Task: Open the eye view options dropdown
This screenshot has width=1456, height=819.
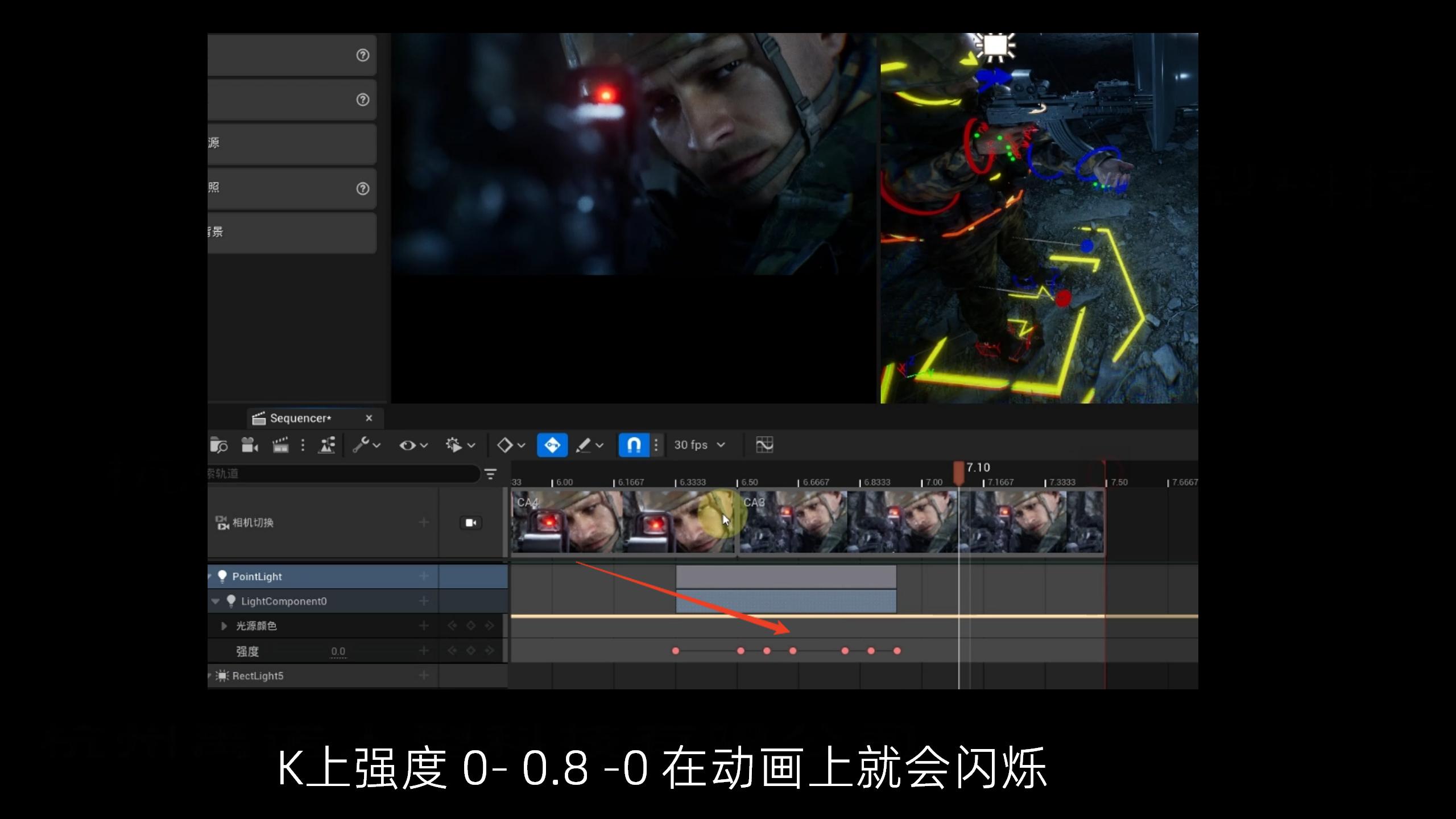Action: [x=413, y=445]
